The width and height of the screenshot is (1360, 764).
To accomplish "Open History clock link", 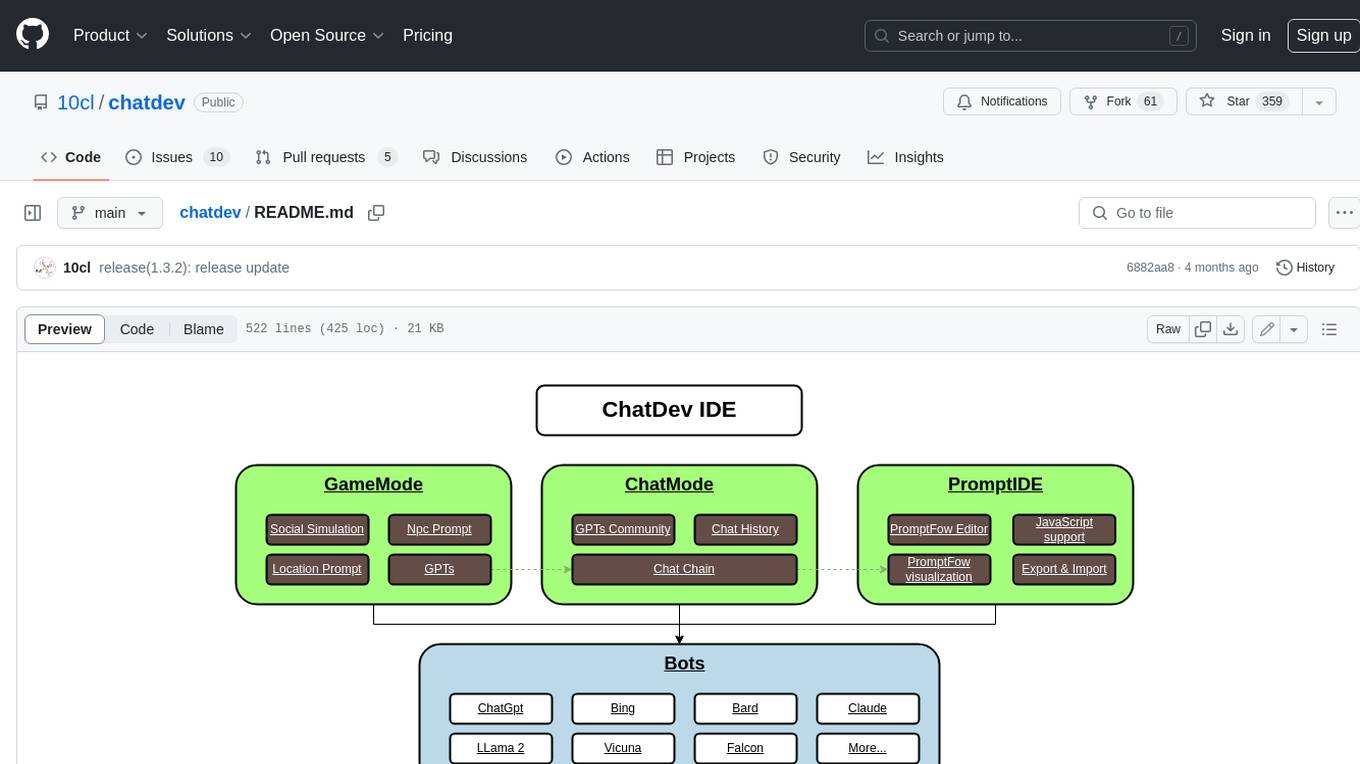I will point(1305,267).
